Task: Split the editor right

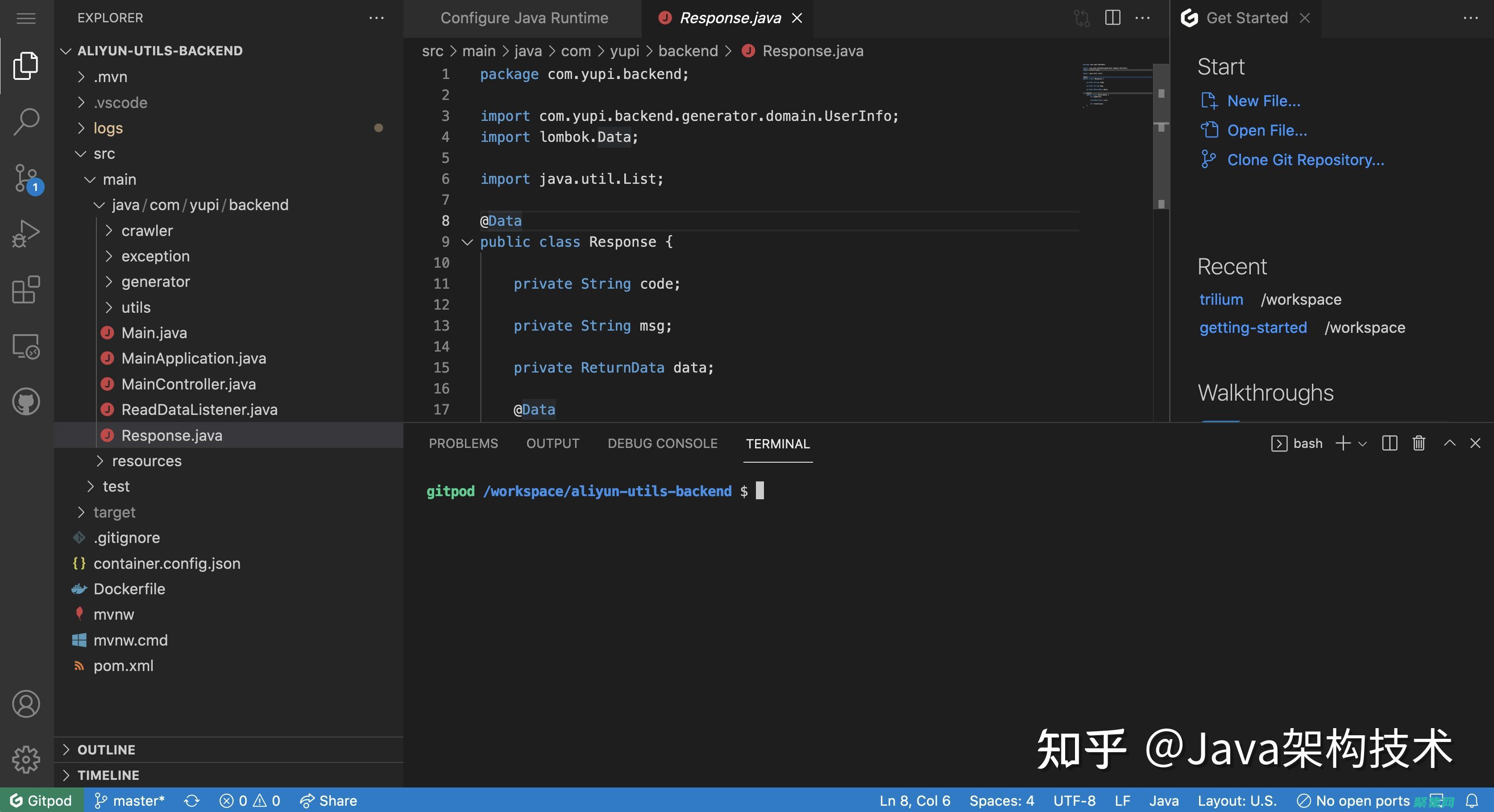Action: 1112,18
